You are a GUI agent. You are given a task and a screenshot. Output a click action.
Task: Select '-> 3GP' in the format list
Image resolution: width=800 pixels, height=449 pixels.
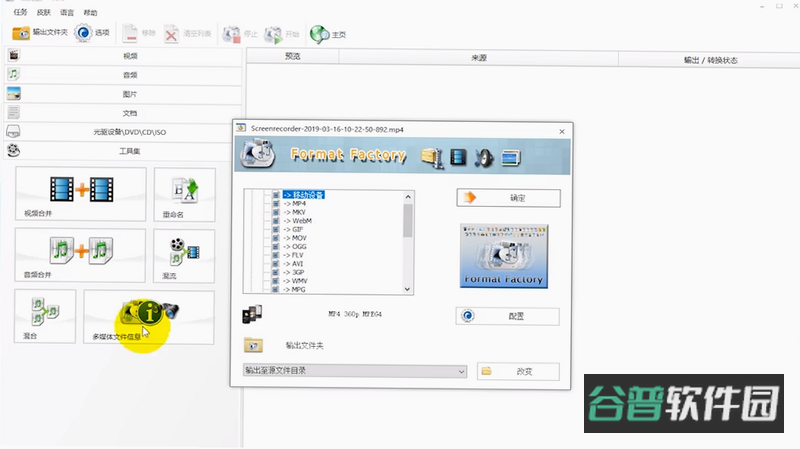[293, 272]
